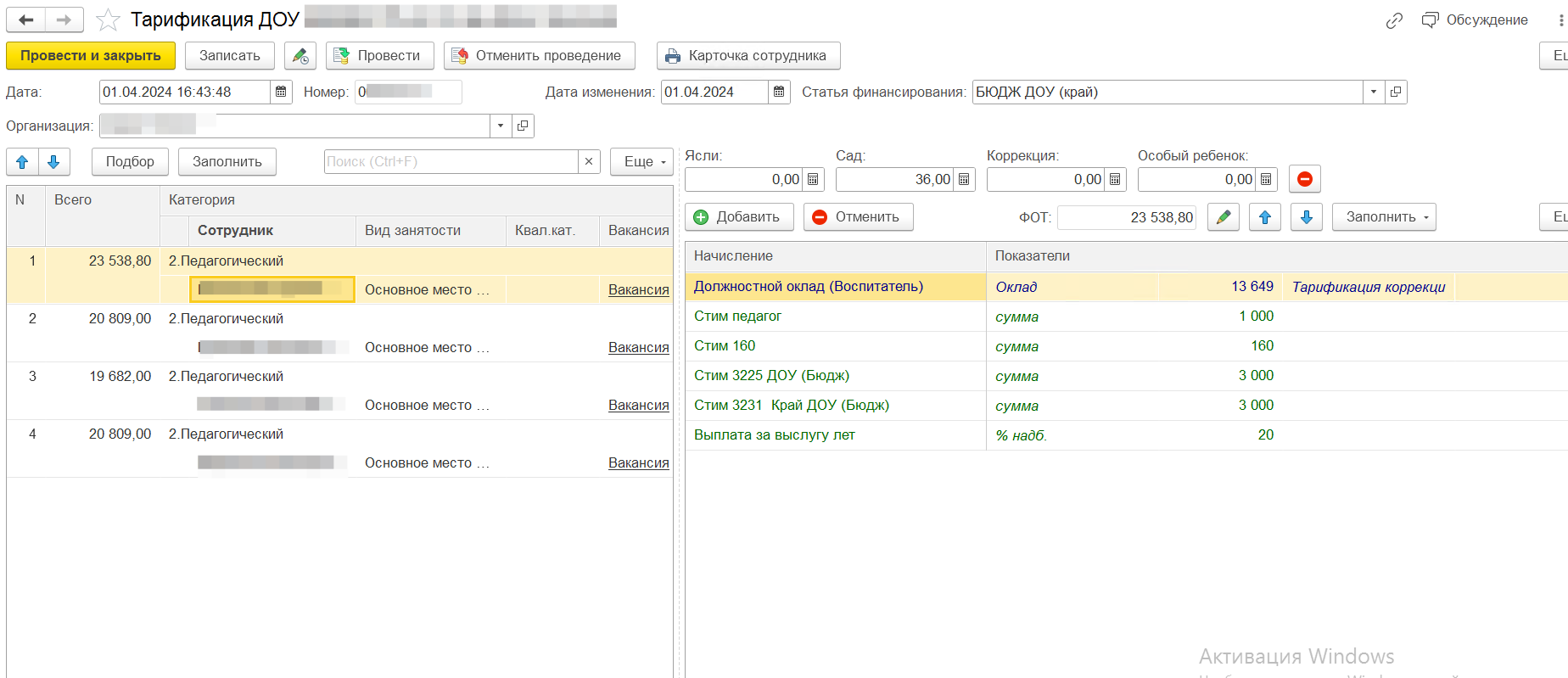
Task: Open the Заполнить dropdown next to ФОТ
Action: (x=1384, y=217)
